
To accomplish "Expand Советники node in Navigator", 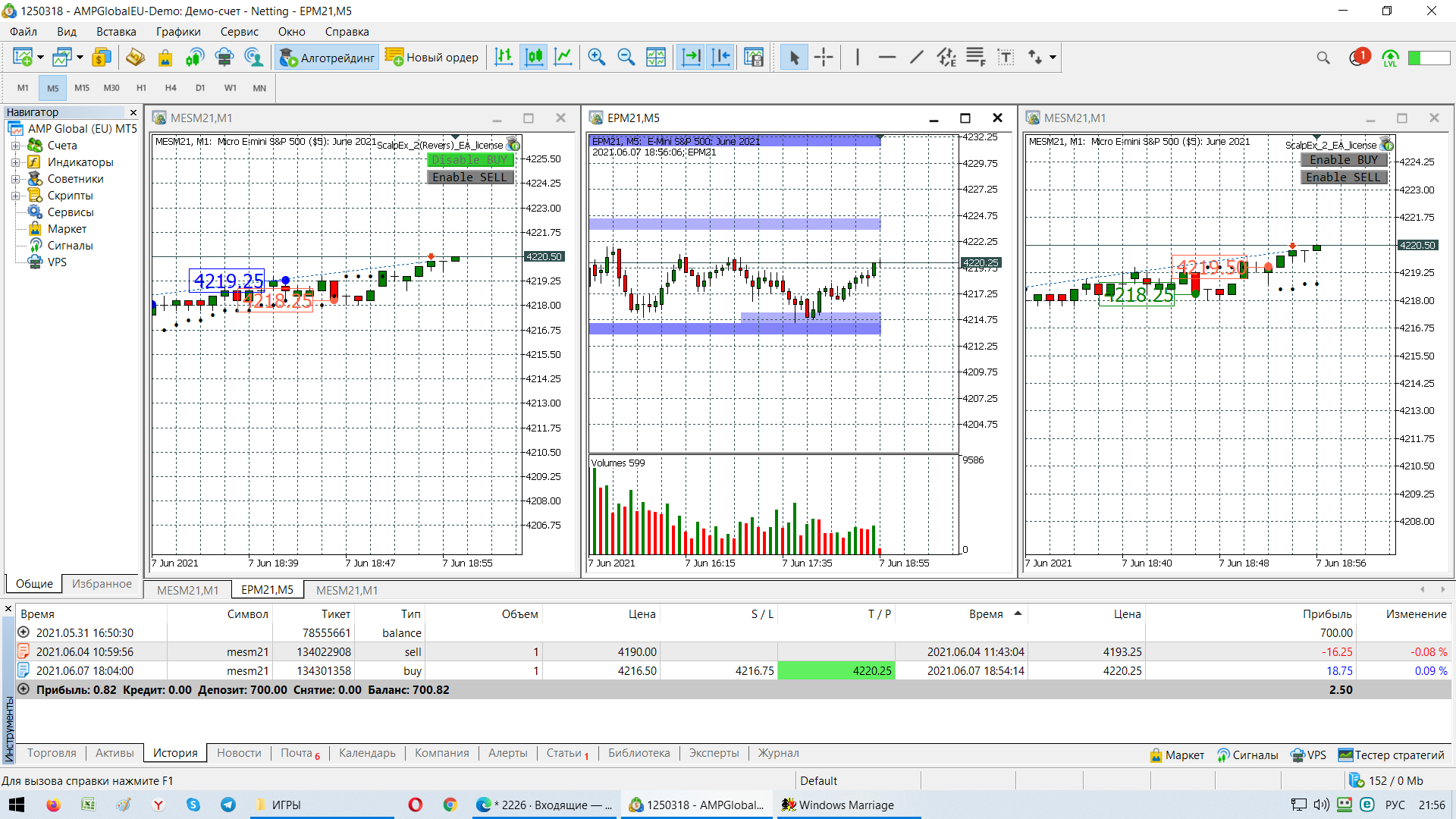I will [x=15, y=179].
